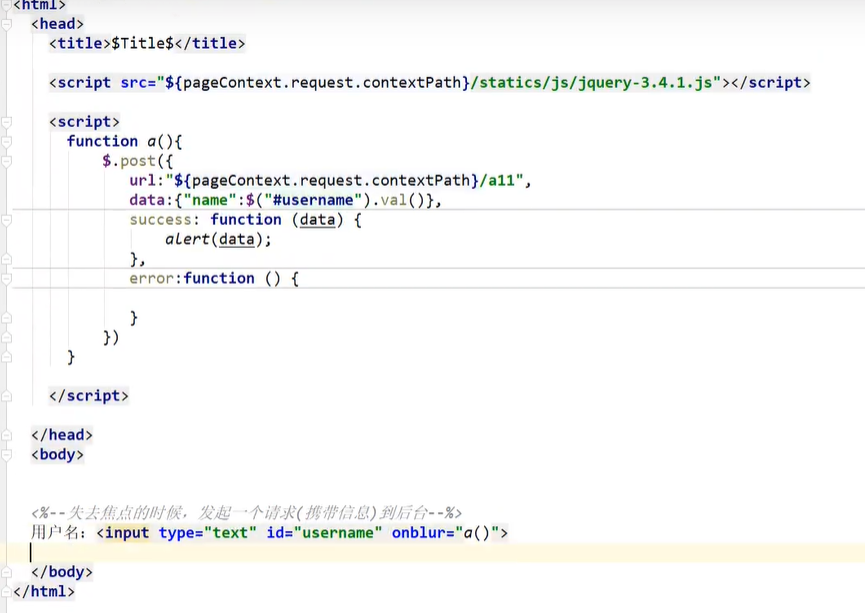Collapse function a() fold marker
The width and height of the screenshot is (865, 613).
[x=7, y=142]
